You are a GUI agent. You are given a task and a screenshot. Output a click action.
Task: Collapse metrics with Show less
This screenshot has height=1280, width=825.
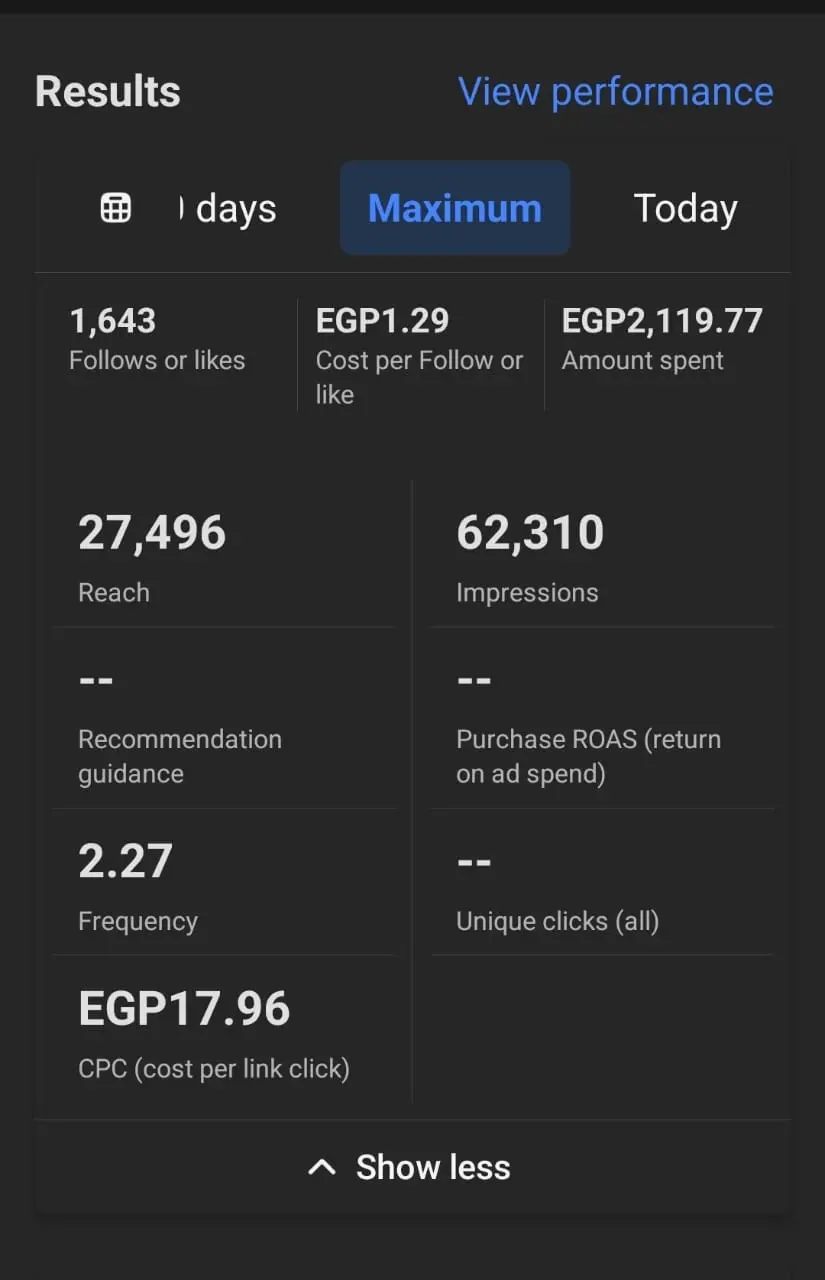click(432, 1167)
